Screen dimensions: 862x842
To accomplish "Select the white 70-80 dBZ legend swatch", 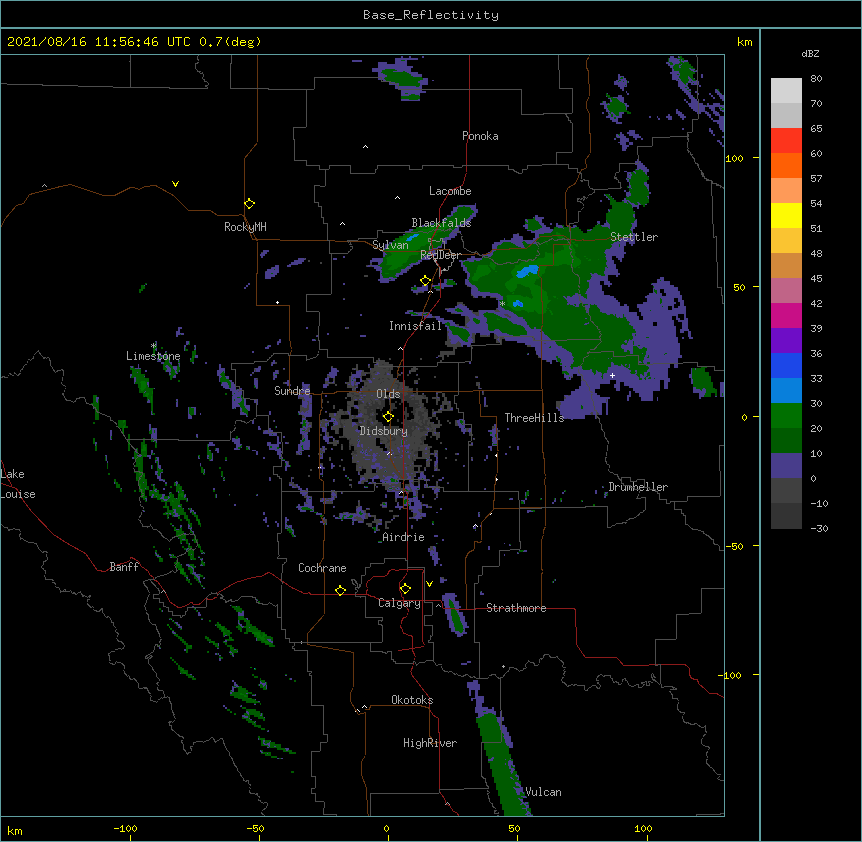I will coord(786,91).
